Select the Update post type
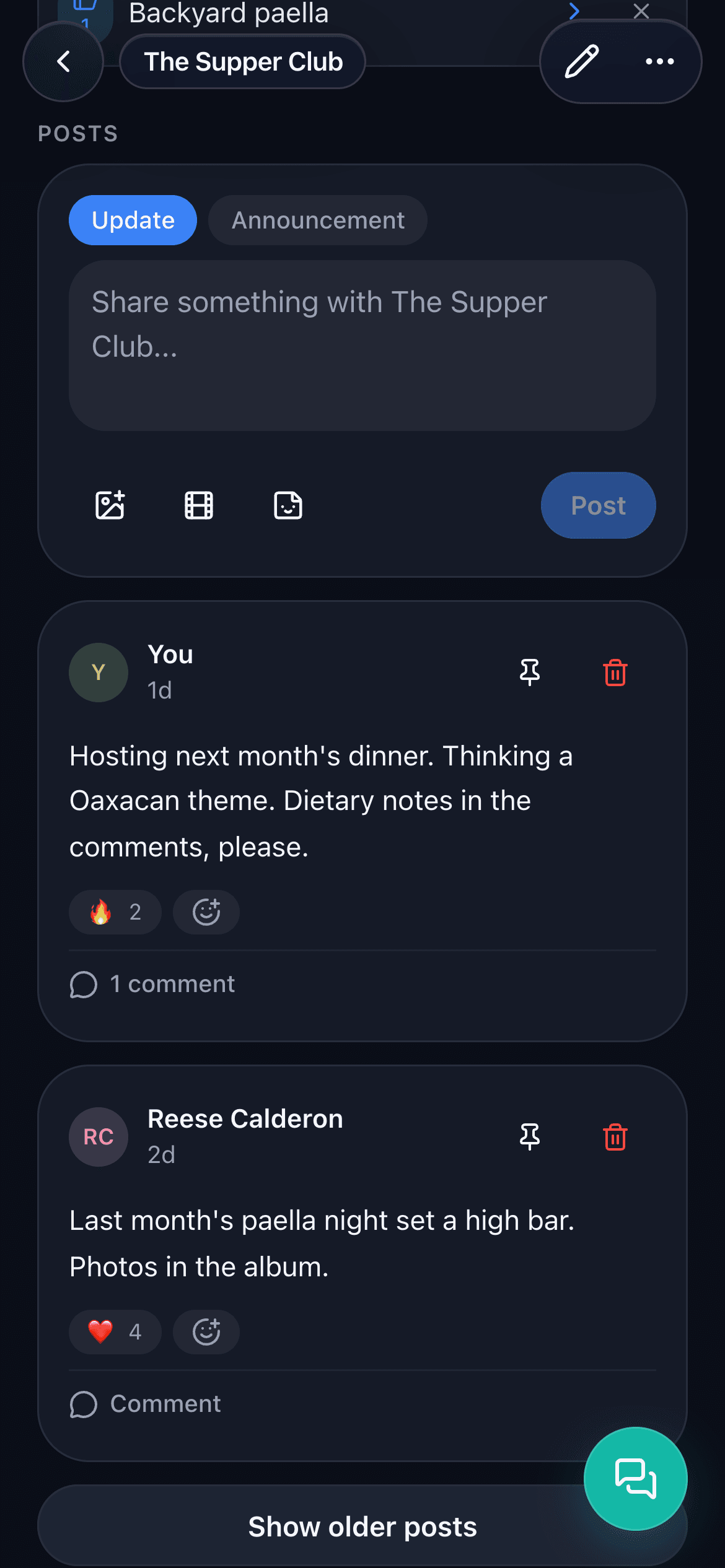This screenshot has width=725, height=1568. point(133,220)
